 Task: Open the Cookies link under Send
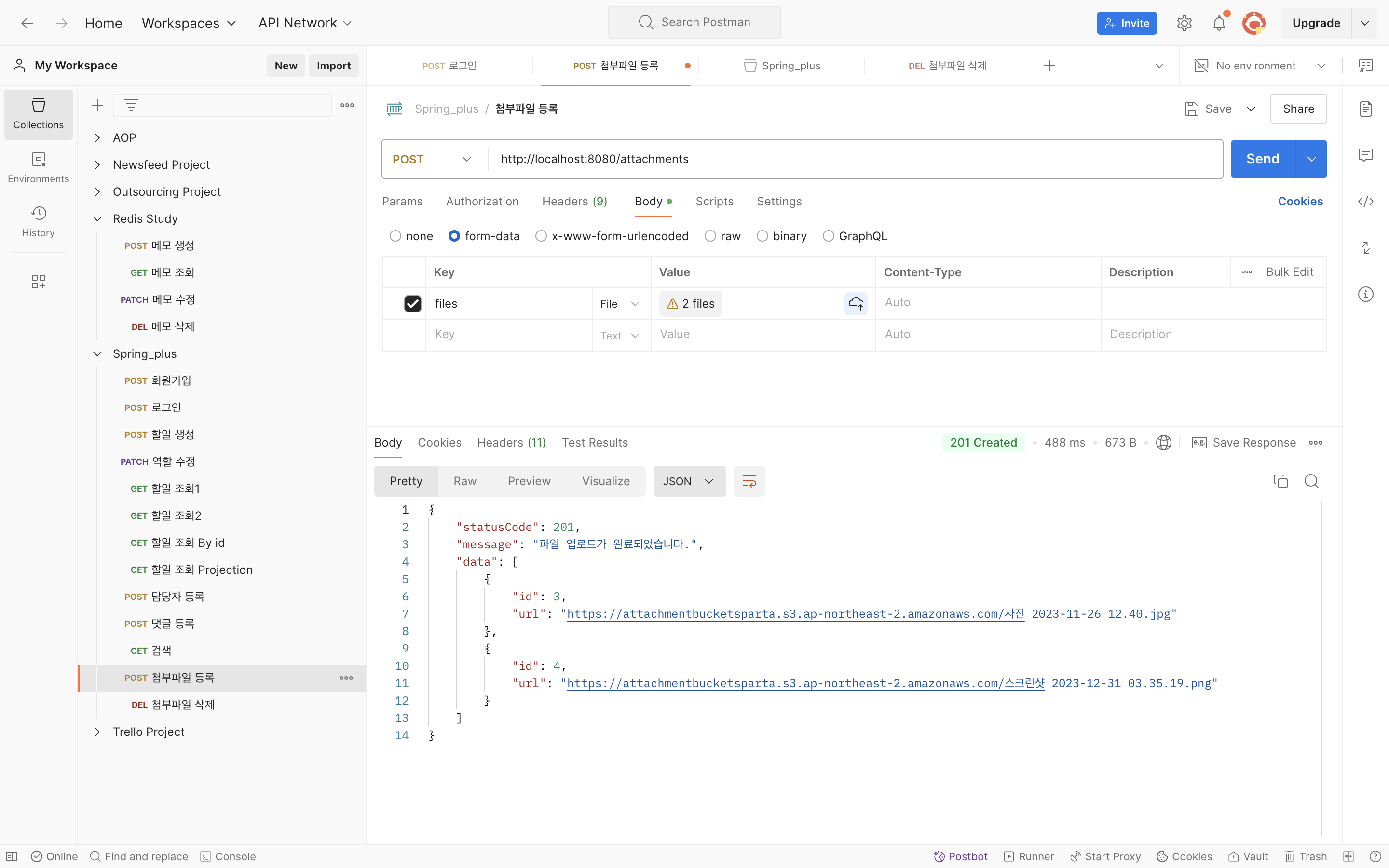tap(1300, 202)
